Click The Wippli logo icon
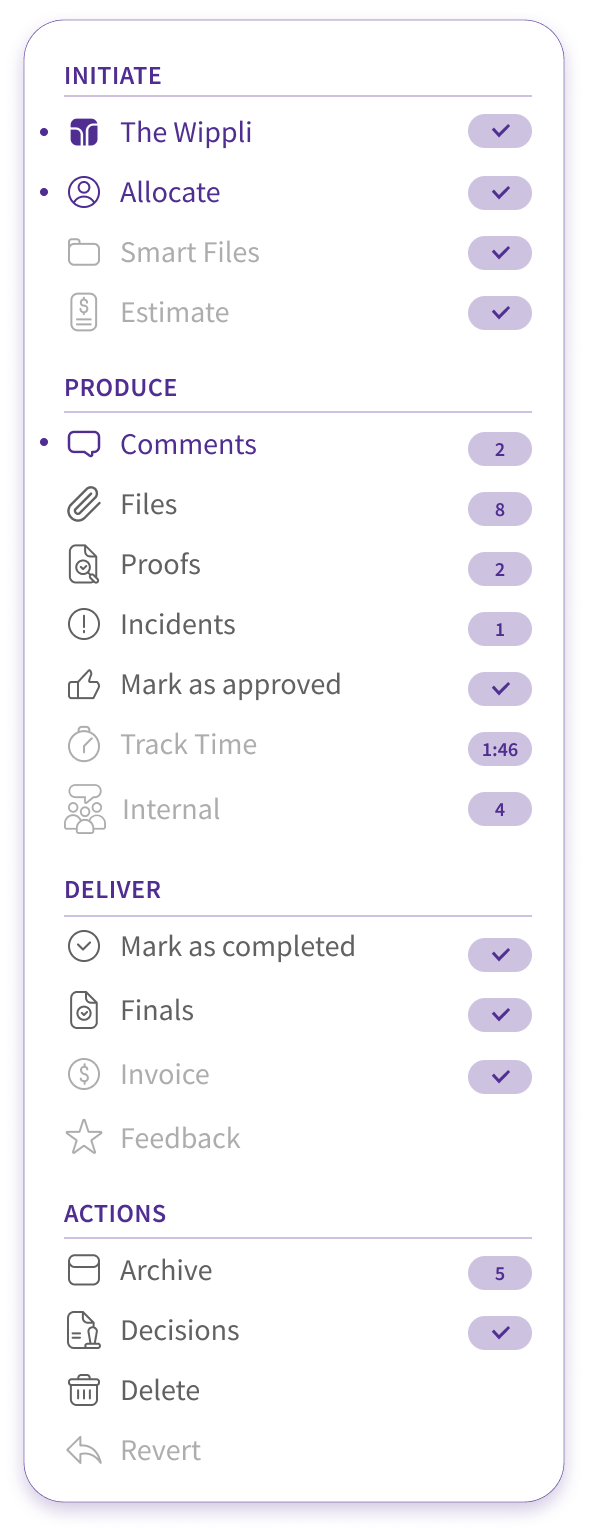Image resolution: width=596 pixels, height=1536 pixels. coord(84,132)
